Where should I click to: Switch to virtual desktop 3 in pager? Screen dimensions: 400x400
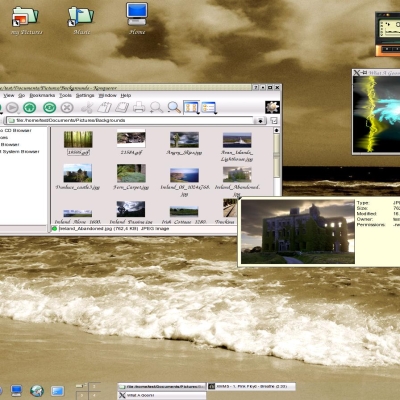(x=82, y=395)
